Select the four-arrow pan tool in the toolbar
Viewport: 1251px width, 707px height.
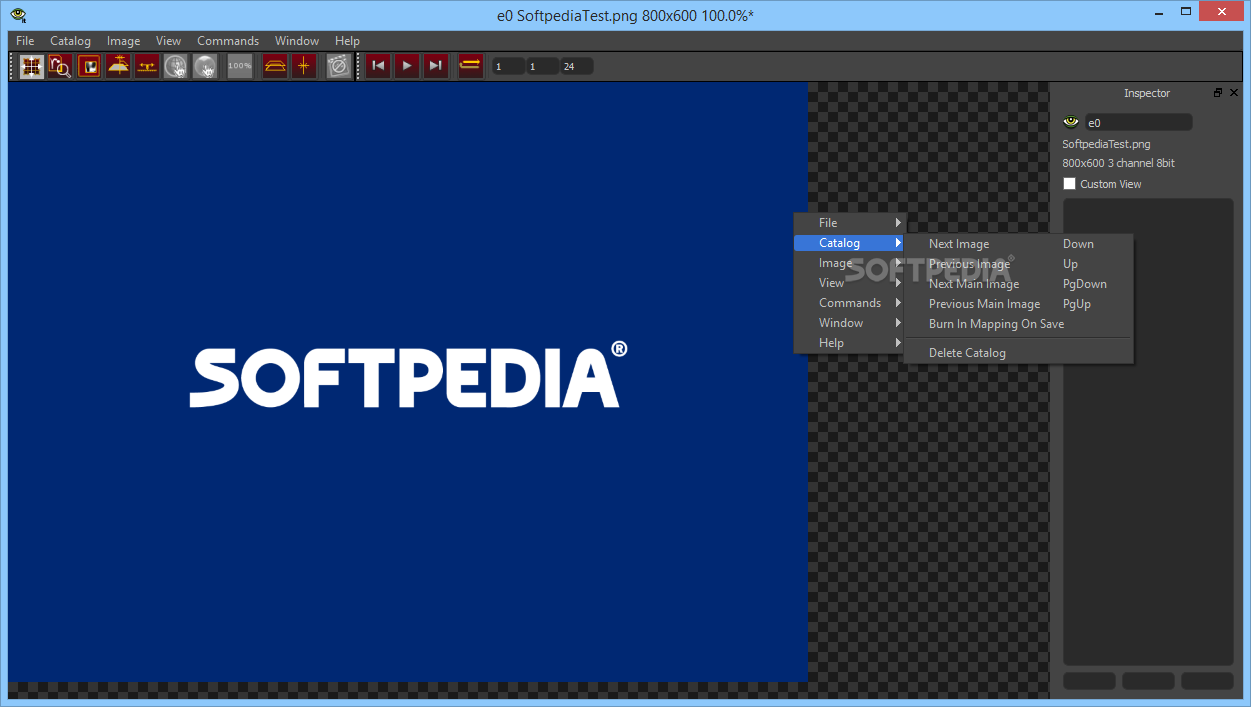[x=32, y=66]
